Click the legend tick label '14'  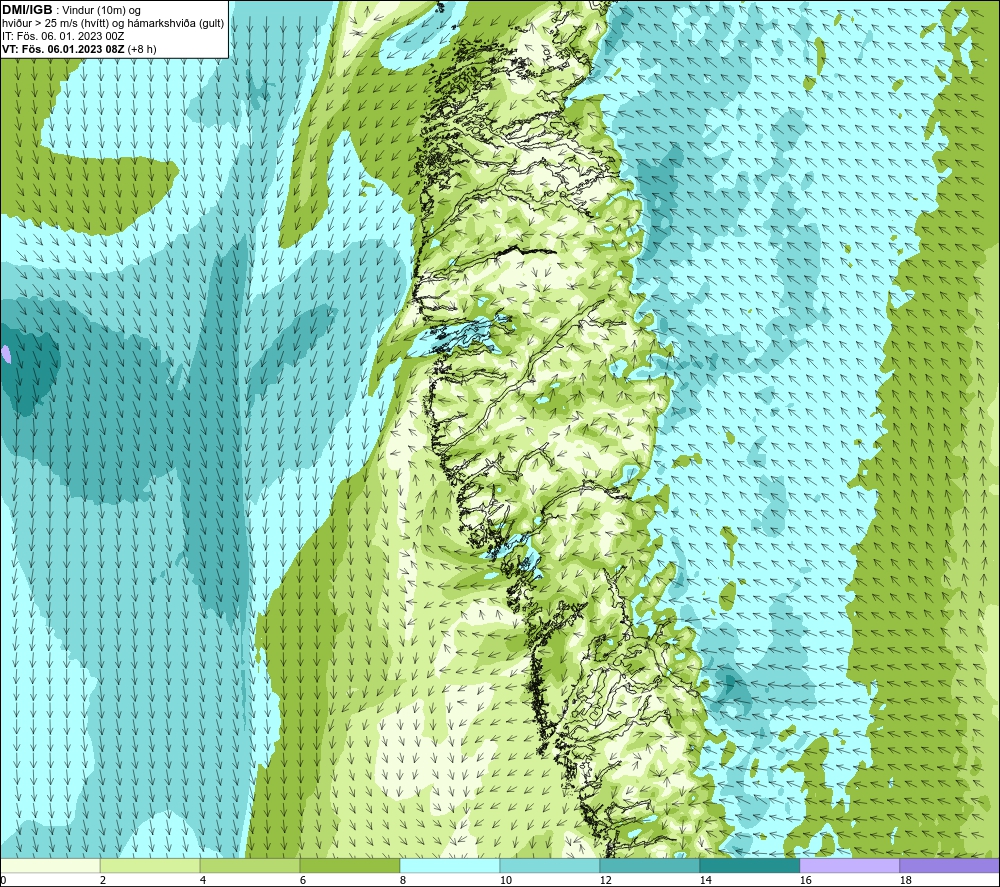point(705,880)
